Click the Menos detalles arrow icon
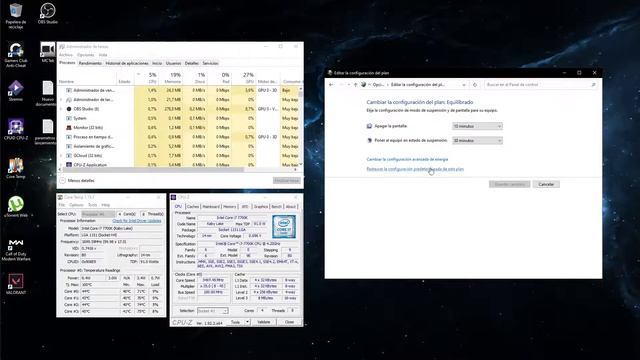The width and height of the screenshot is (640, 360). (x=62, y=180)
